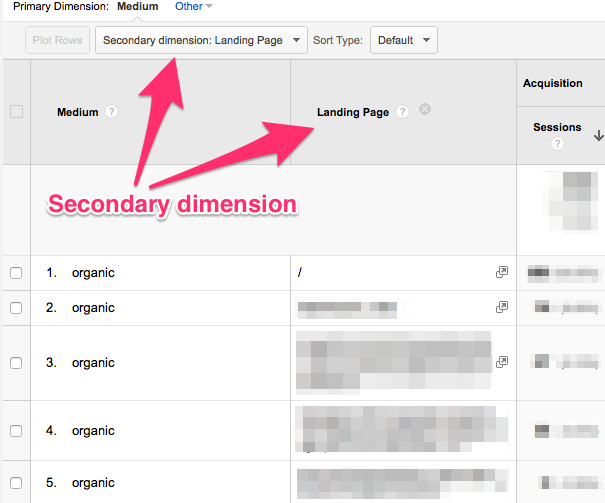Open landing page link in row 3

point(502,362)
